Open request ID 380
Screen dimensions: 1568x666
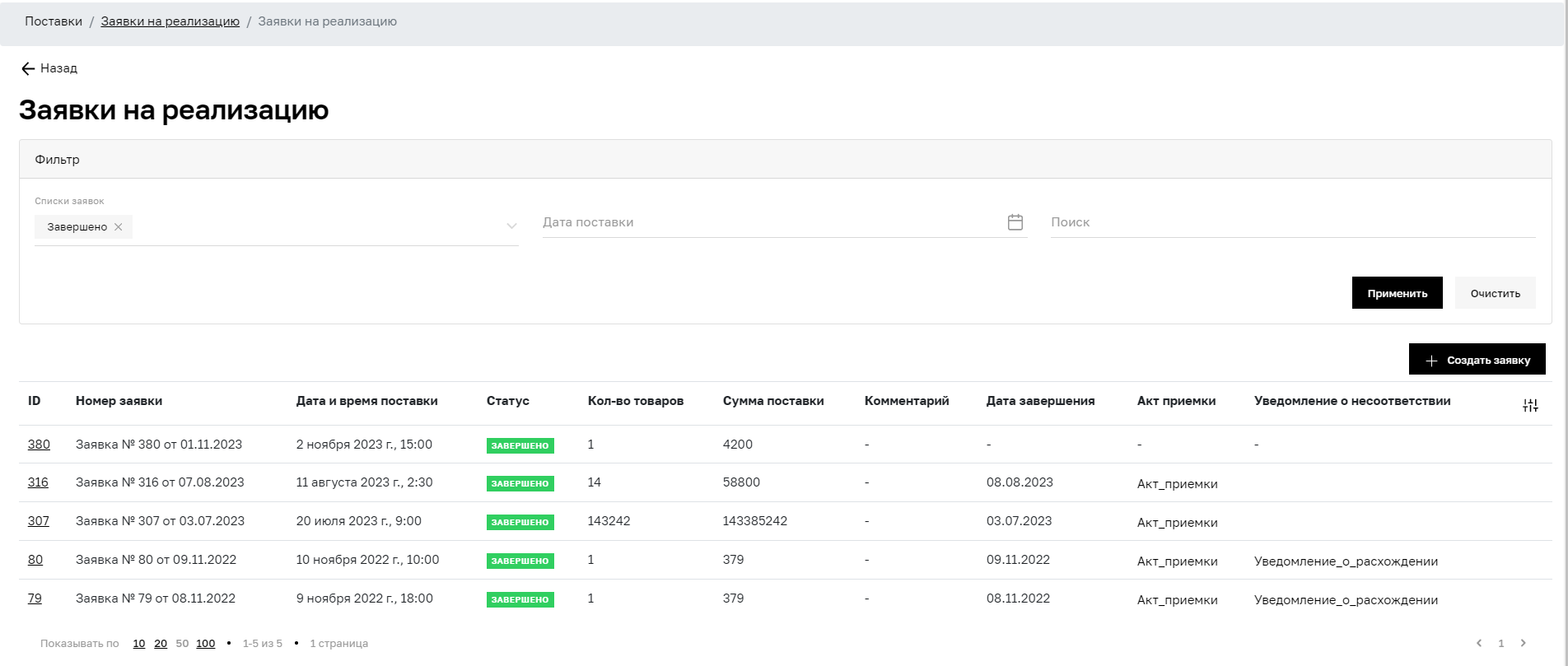click(39, 445)
